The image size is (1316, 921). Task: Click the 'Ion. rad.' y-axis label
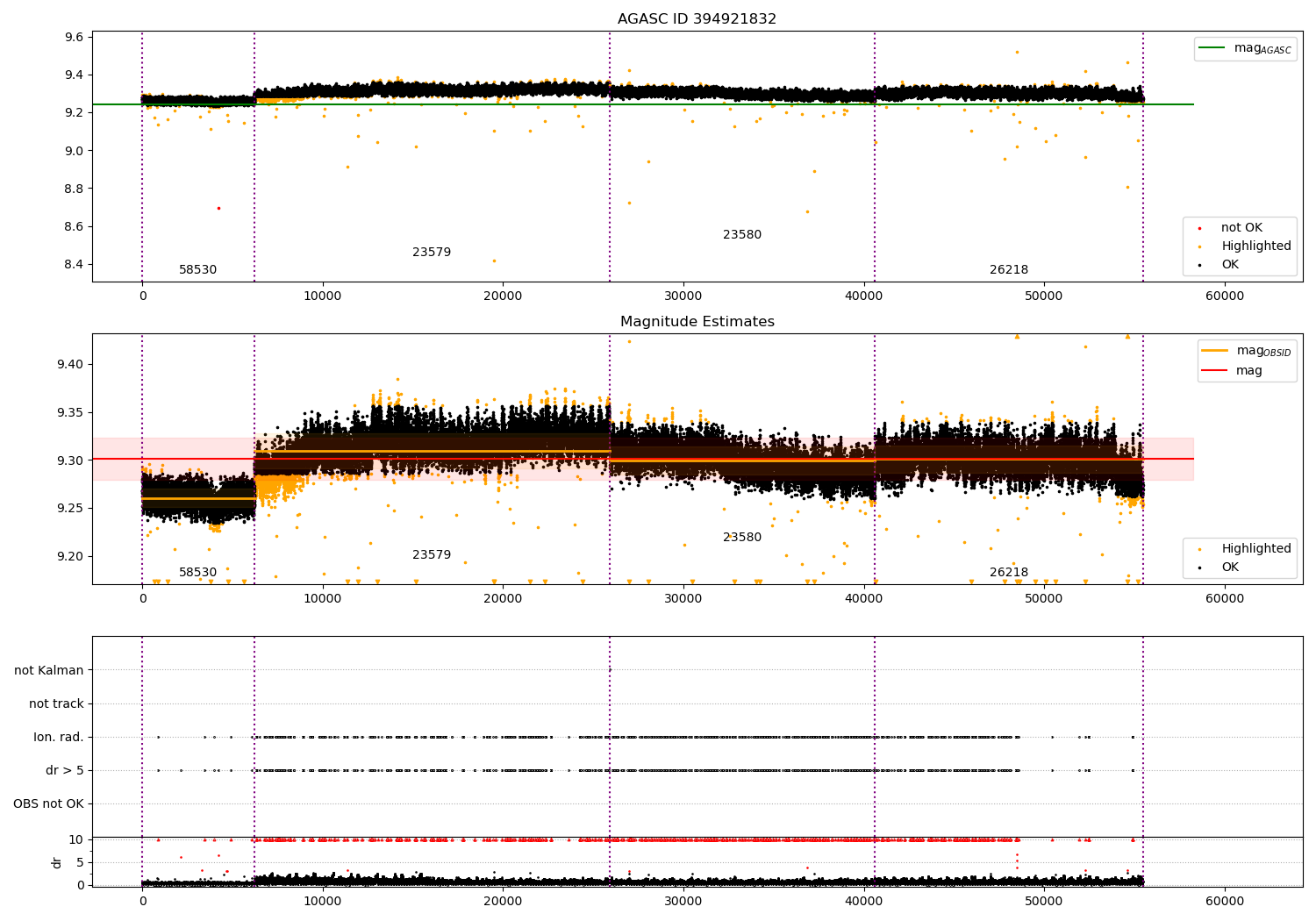(59, 738)
